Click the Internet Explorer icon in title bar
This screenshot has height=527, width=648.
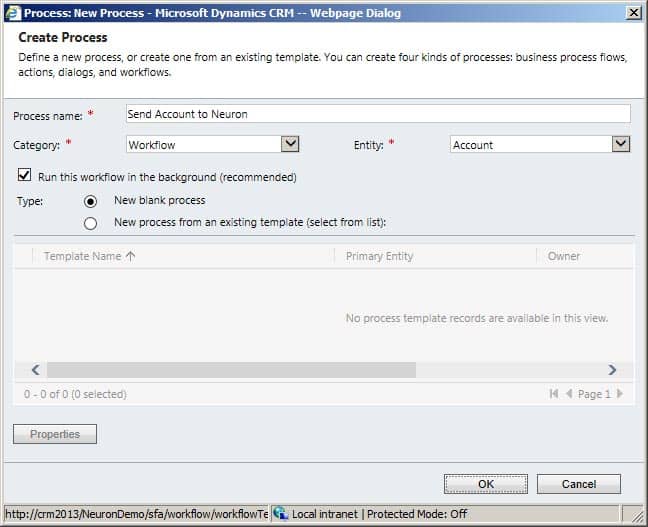pos(13,13)
